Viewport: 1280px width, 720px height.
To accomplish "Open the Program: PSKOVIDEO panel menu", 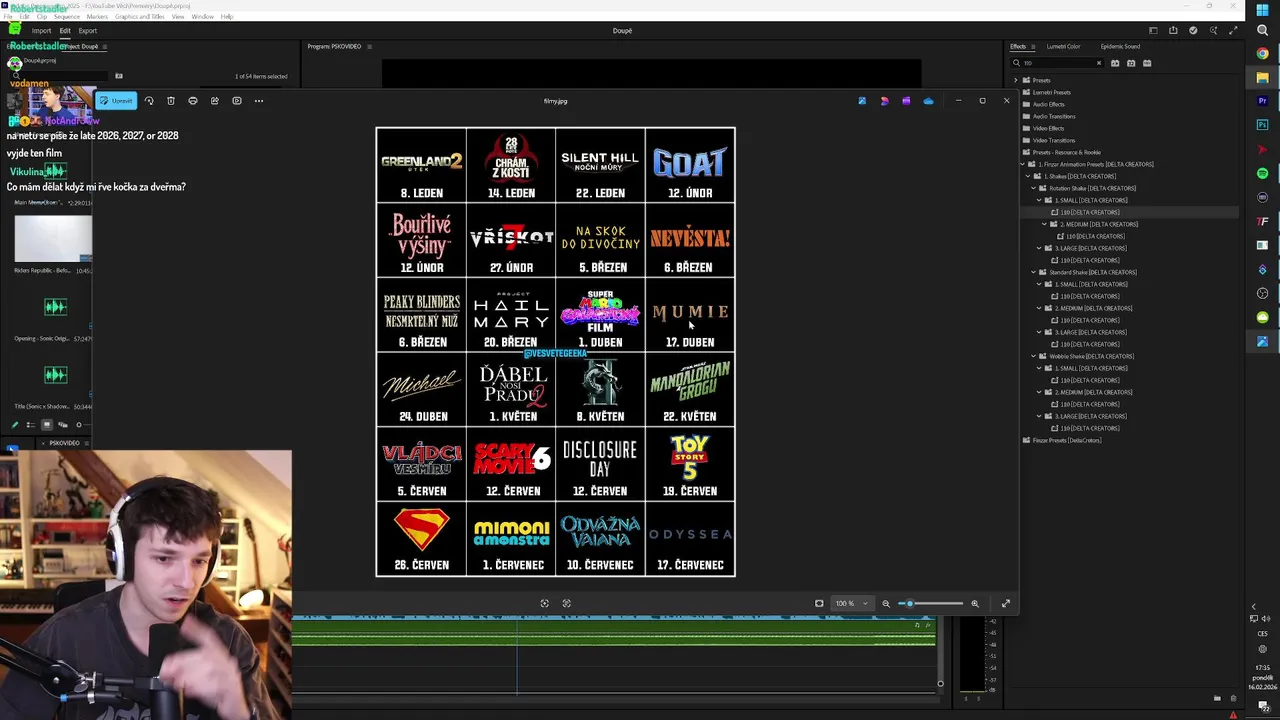I will [370, 46].
